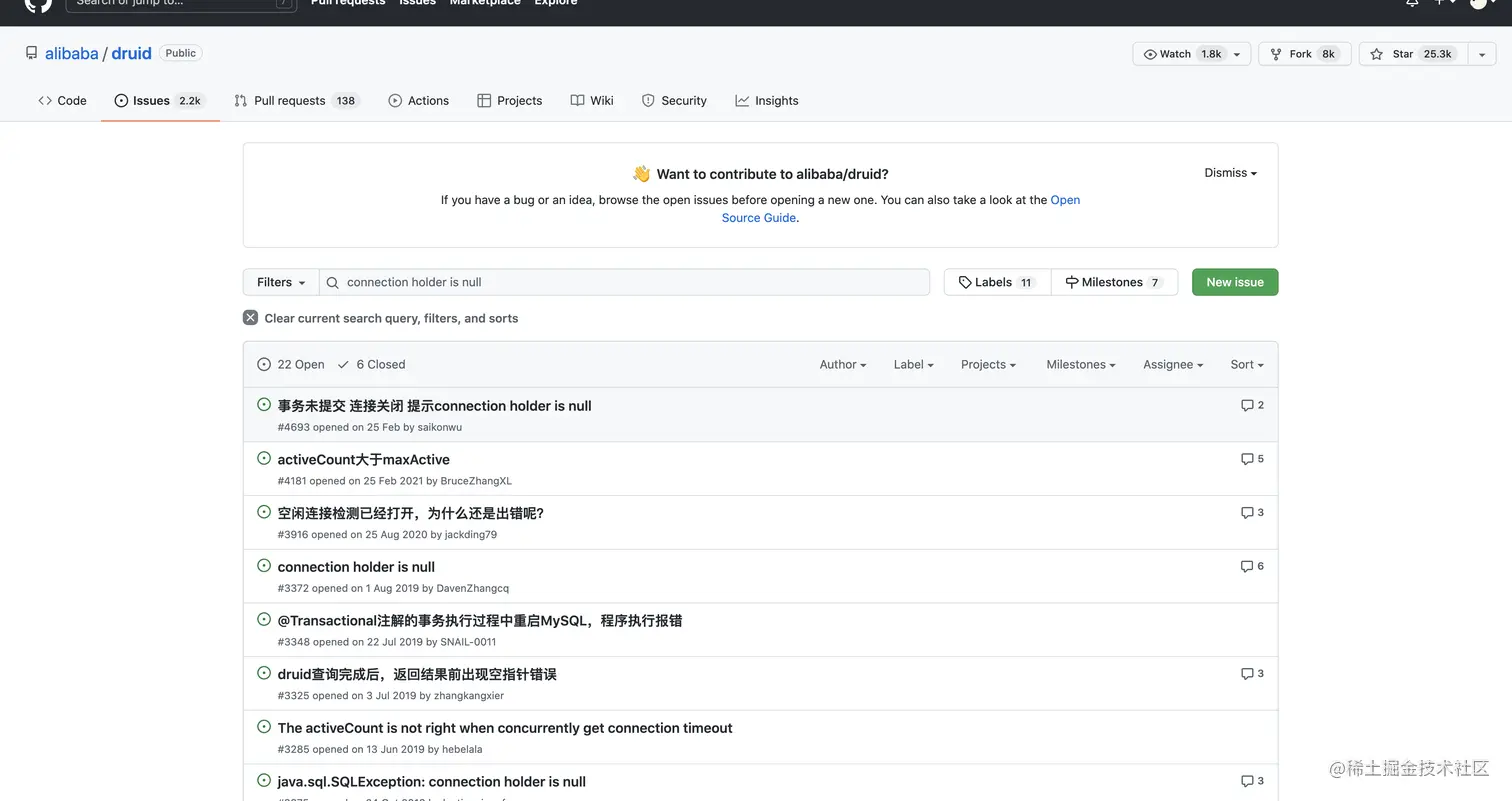Viewport: 1512px width, 801px height.
Task: Switch to the Issues tab
Action: [x=160, y=101]
